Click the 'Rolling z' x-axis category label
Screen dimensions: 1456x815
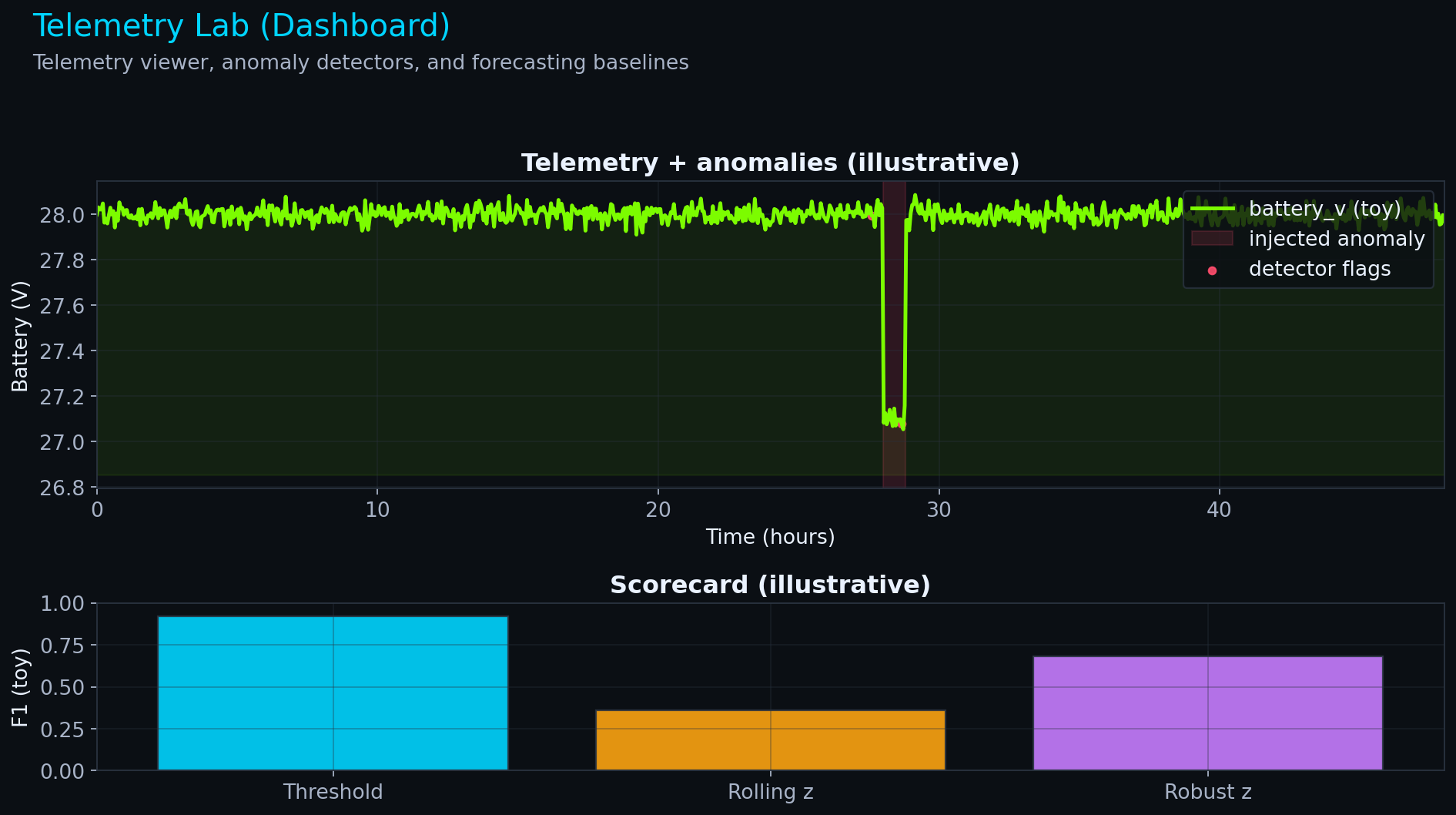tap(770, 792)
